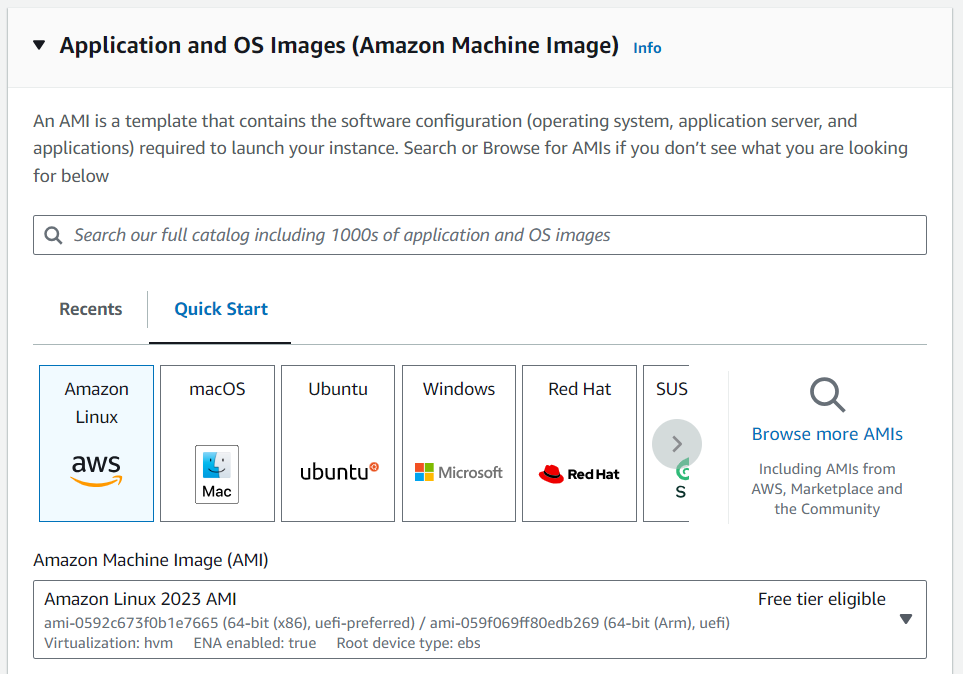The width and height of the screenshot is (963, 674).
Task: Open the Info link beside the heading
Action: [x=647, y=48]
